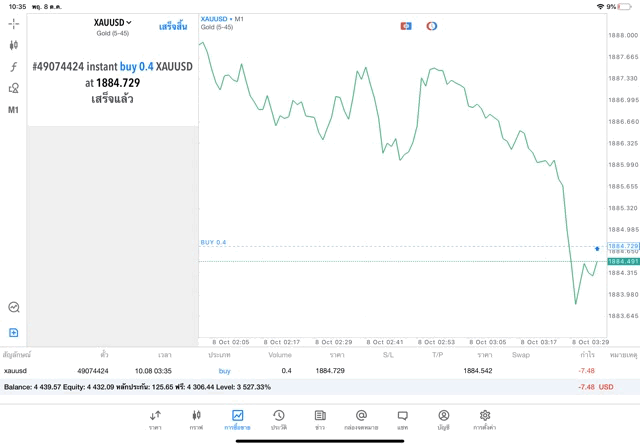The image size is (640, 447).
Task: Toggle the red-blue circular chart icon
Action: coord(432,26)
